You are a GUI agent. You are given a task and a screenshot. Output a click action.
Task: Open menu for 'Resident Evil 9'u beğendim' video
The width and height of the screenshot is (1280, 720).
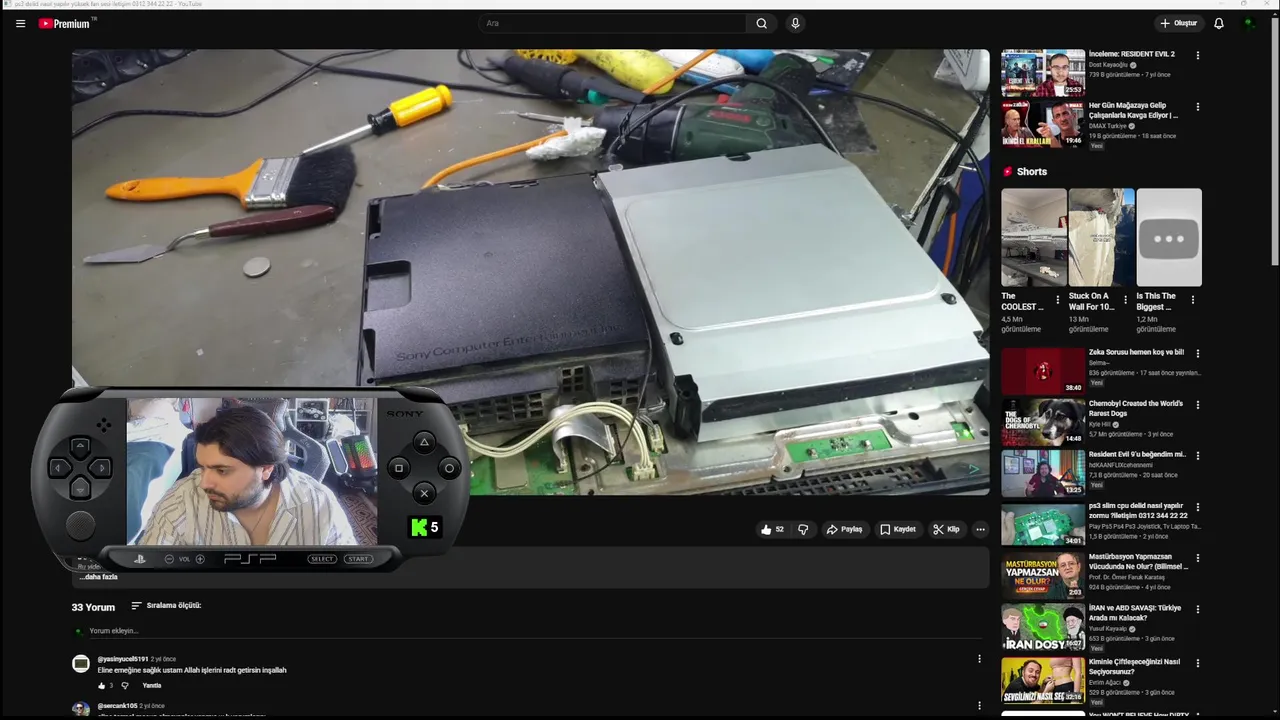pyautogui.click(x=1197, y=455)
